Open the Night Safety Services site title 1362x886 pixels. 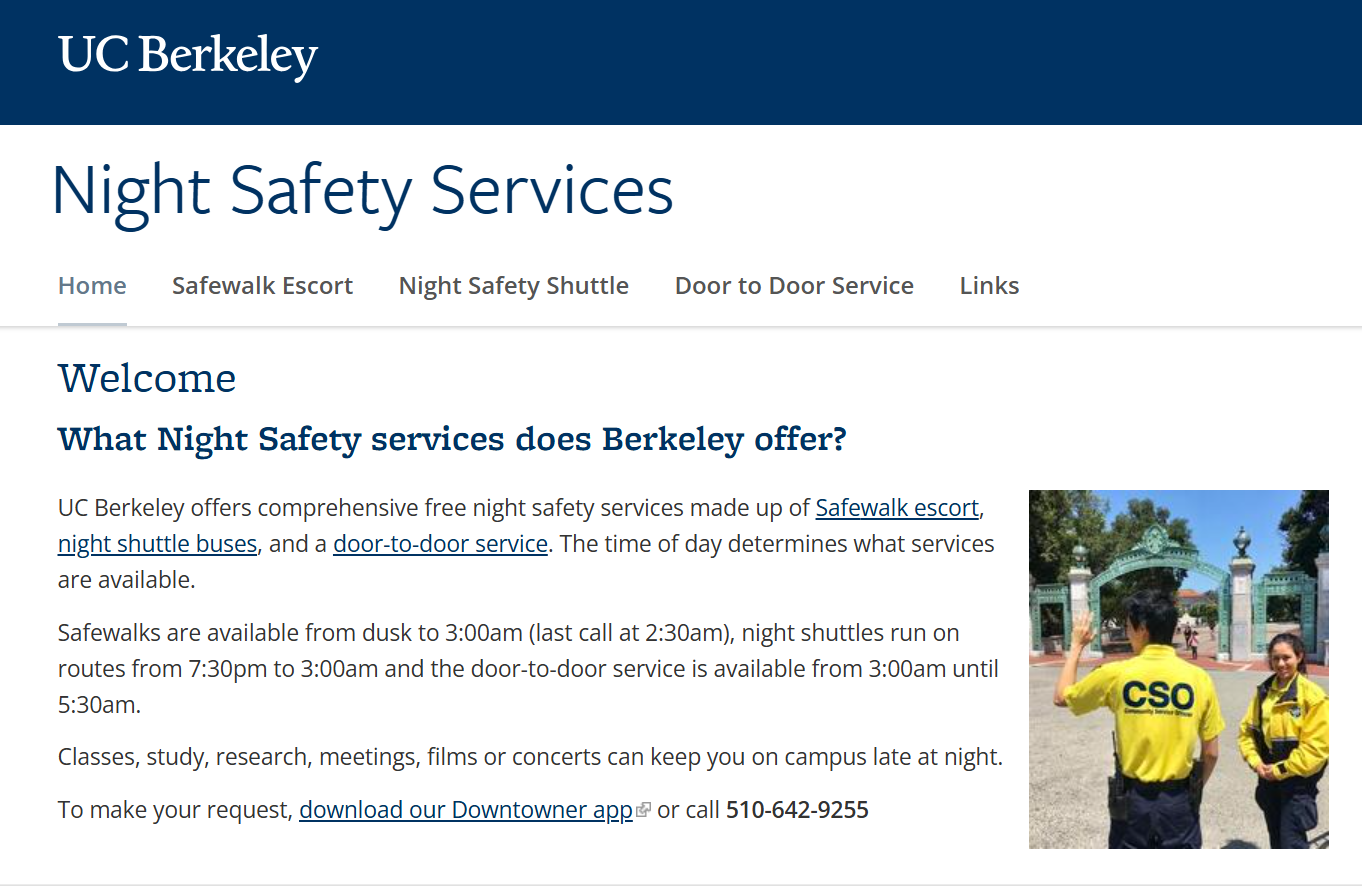(x=362, y=190)
